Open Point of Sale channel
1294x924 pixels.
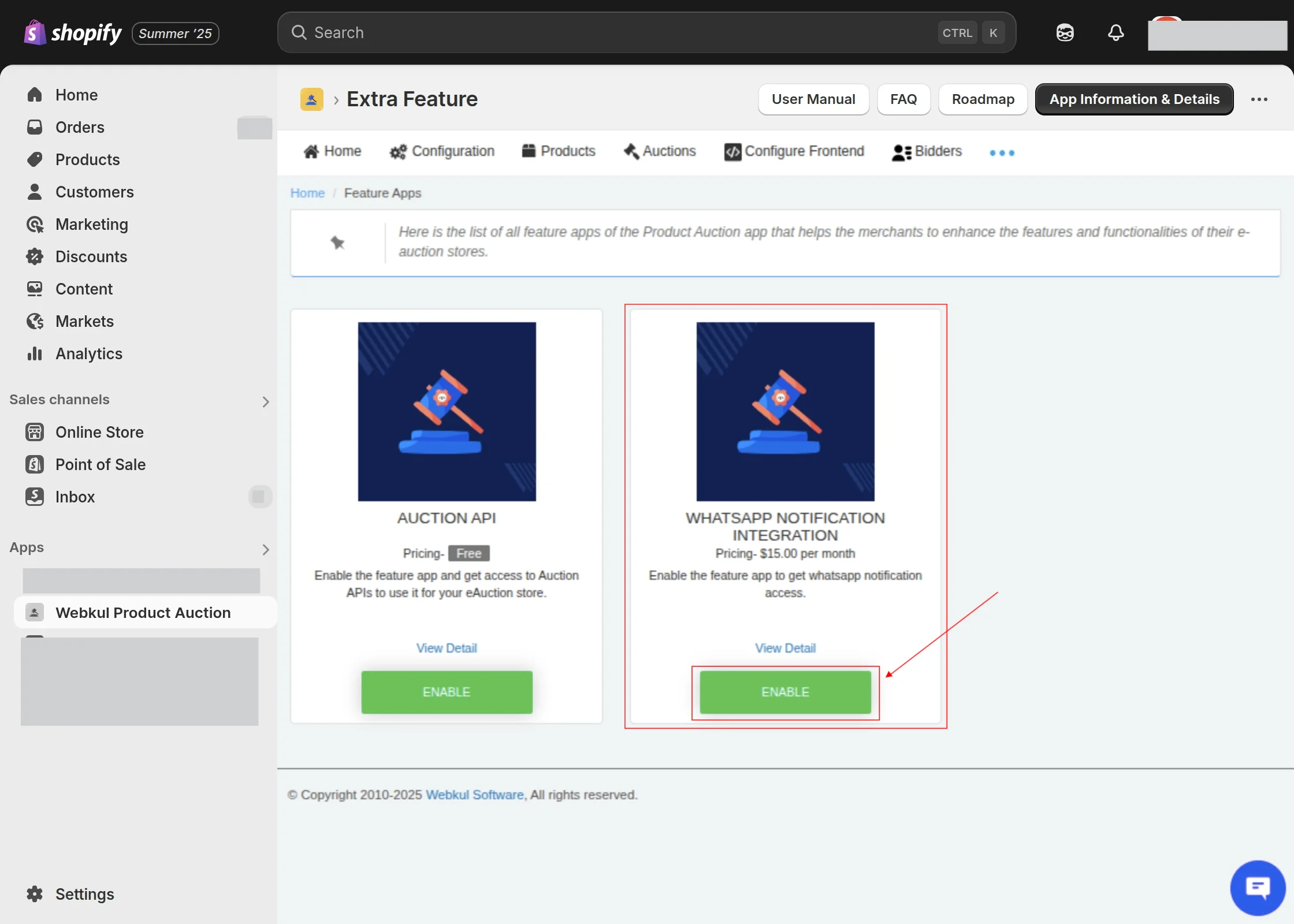99,464
